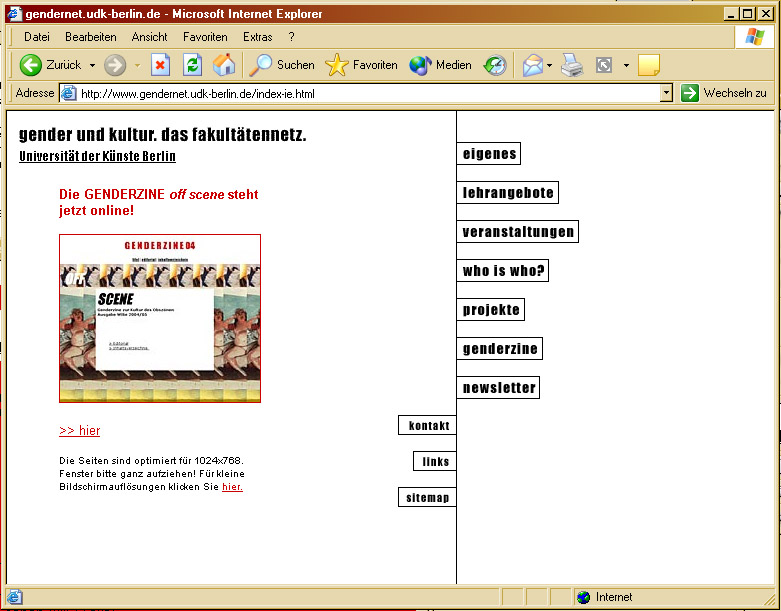
Task: Click the Windows flag logo
Action: pyautogui.click(x=755, y=37)
